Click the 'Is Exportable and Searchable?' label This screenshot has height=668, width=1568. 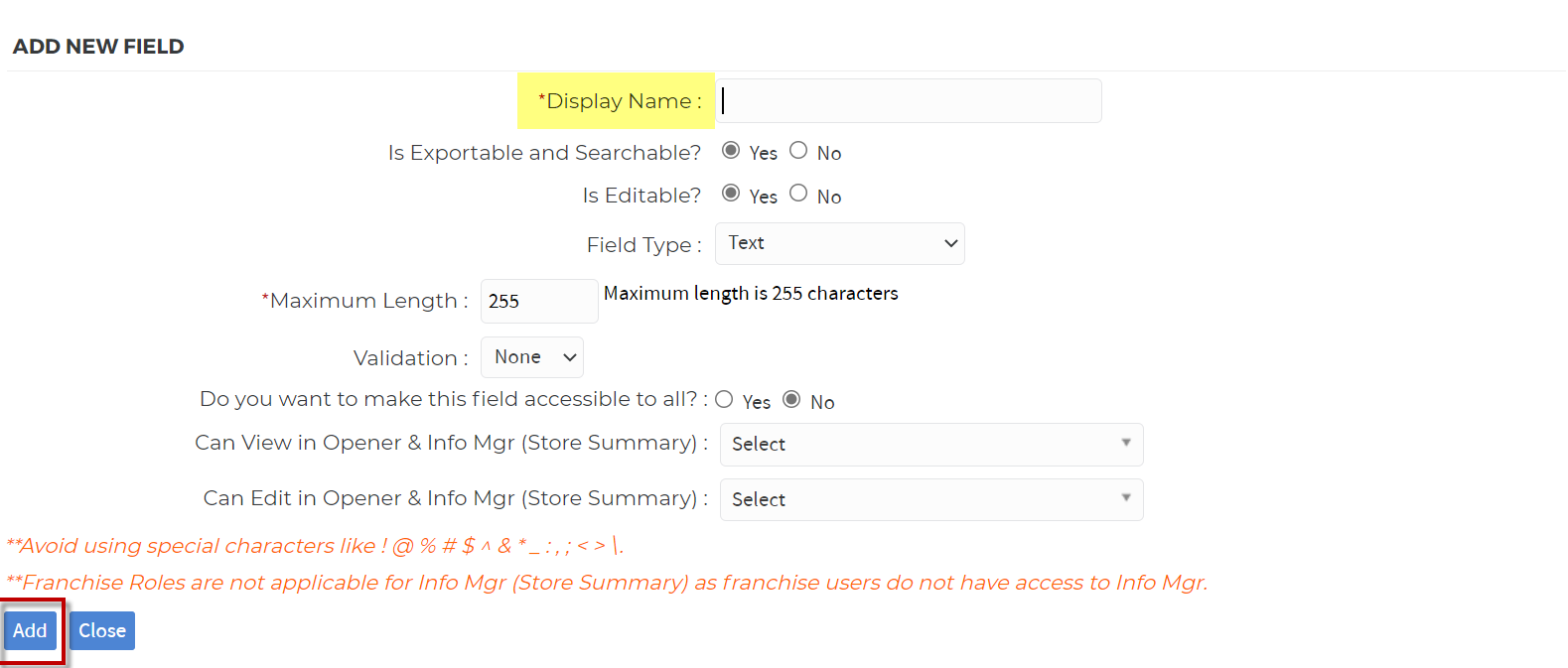coord(544,153)
